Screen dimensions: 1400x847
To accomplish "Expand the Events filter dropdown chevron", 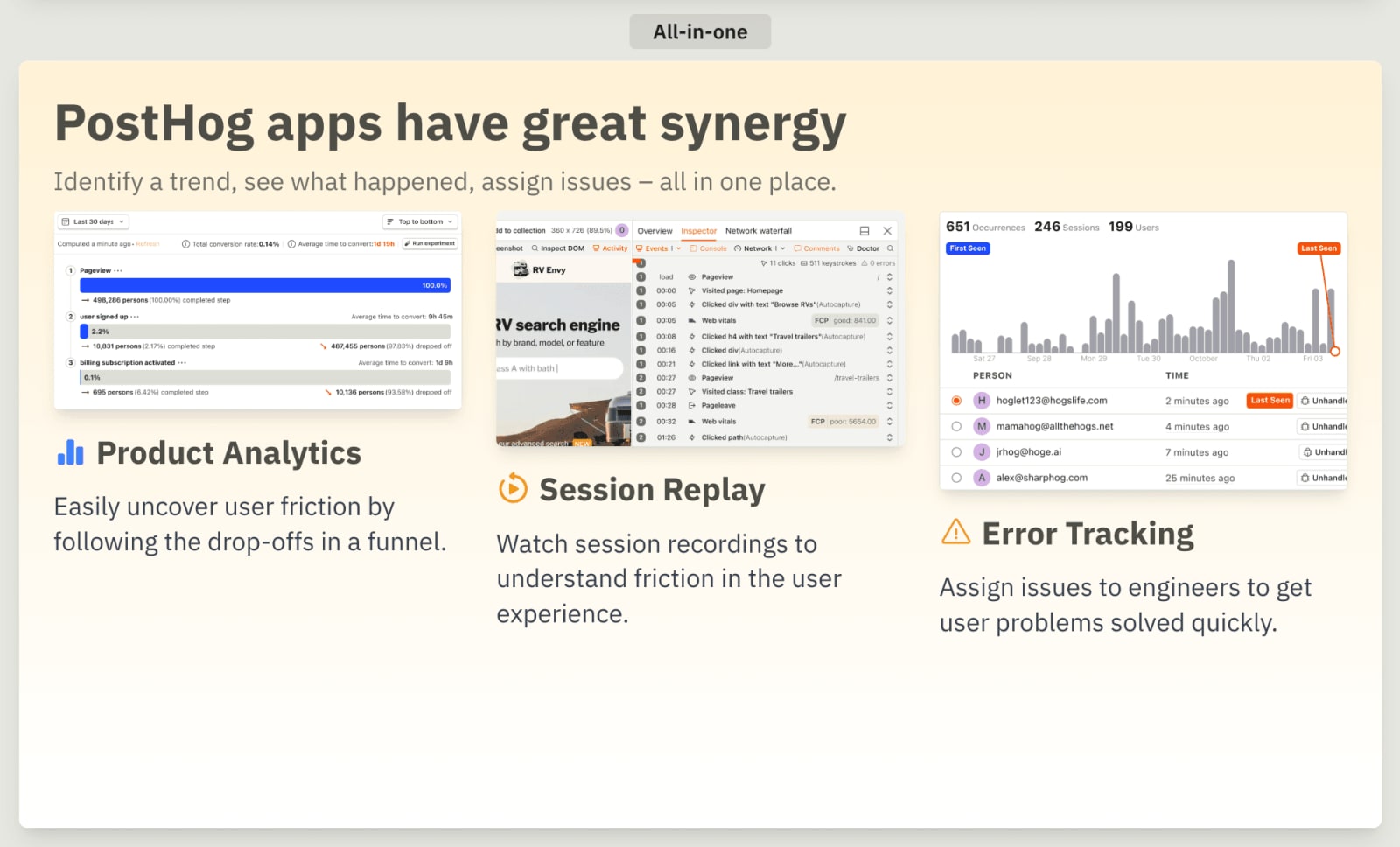I will tap(679, 248).
